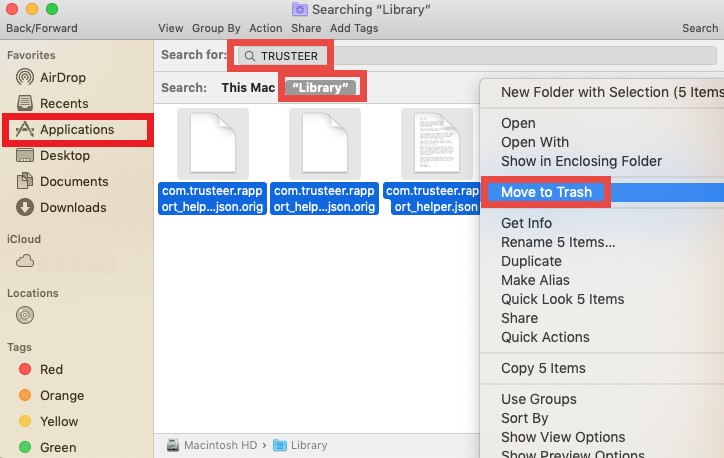Click the Macintosh HD drive icon
724x458 pixels.
click(x=173, y=445)
